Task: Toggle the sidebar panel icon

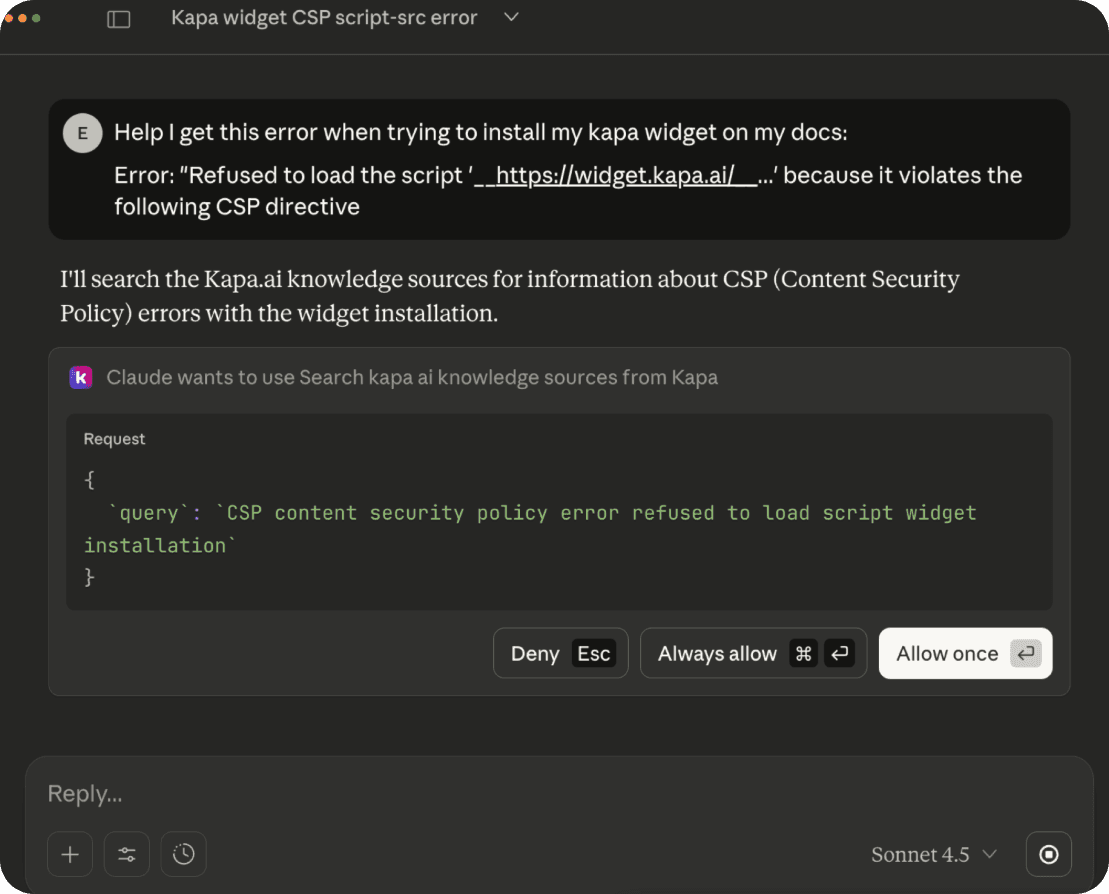Action: point(119,18)
